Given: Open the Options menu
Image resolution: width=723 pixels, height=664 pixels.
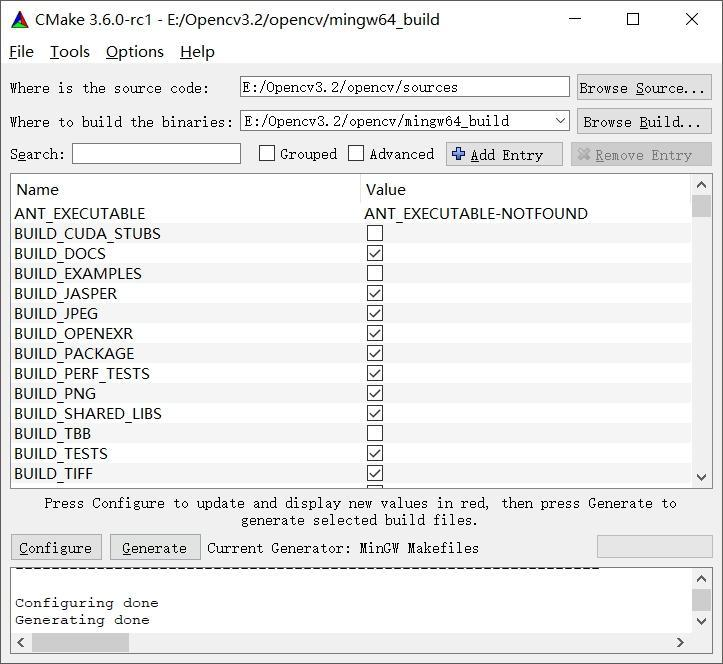Looking at the screenshot, I should click(134, 52).
